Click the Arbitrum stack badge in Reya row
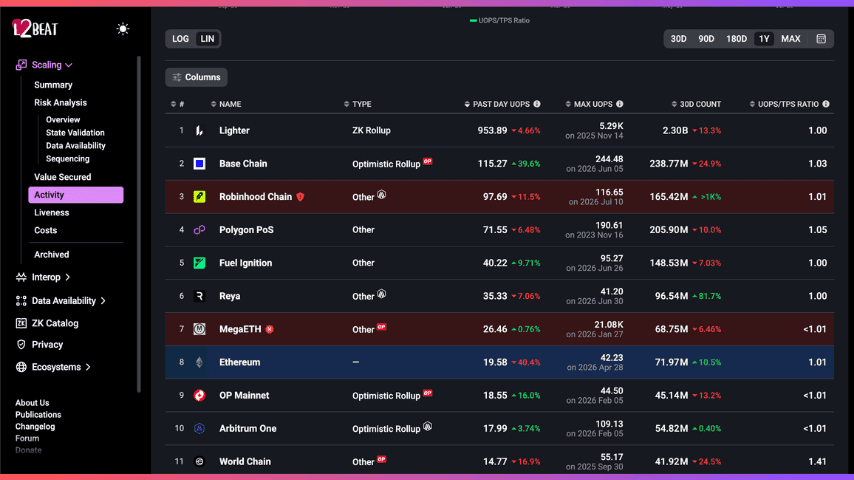Screen dimensions: 854x480 tap(382, 294)
